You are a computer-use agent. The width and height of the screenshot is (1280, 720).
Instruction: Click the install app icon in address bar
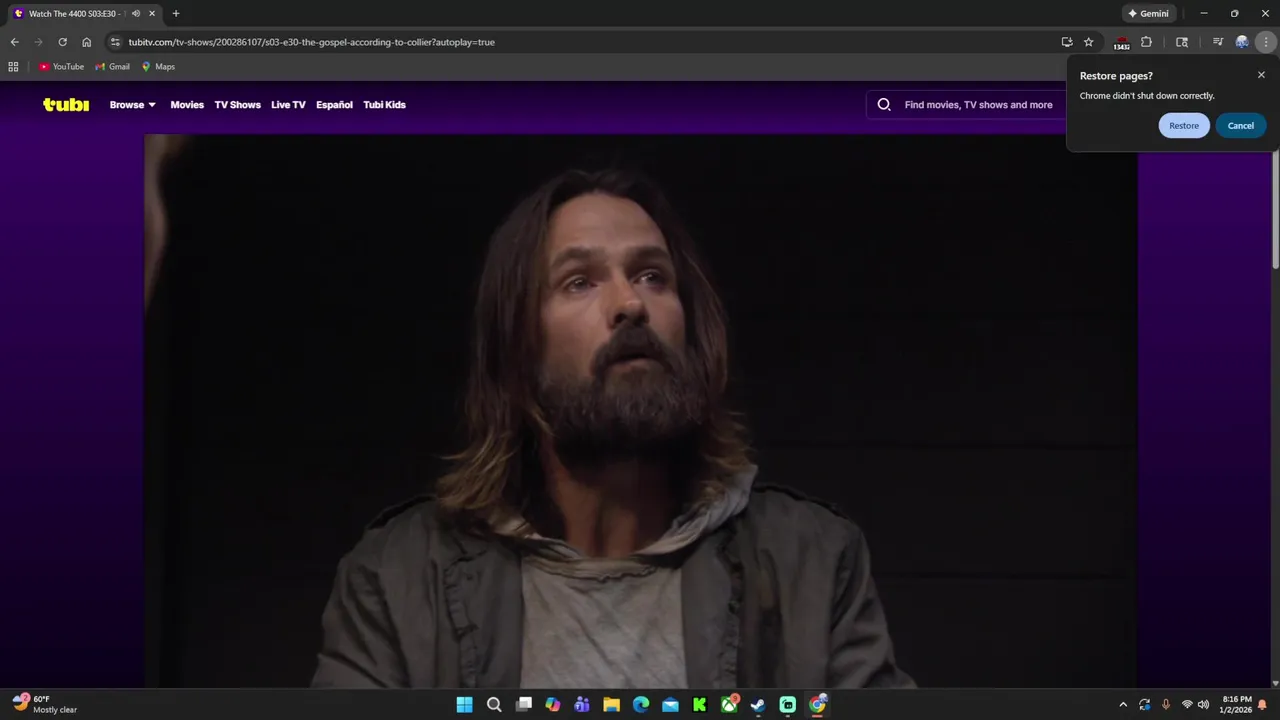tap(1067, 42)
